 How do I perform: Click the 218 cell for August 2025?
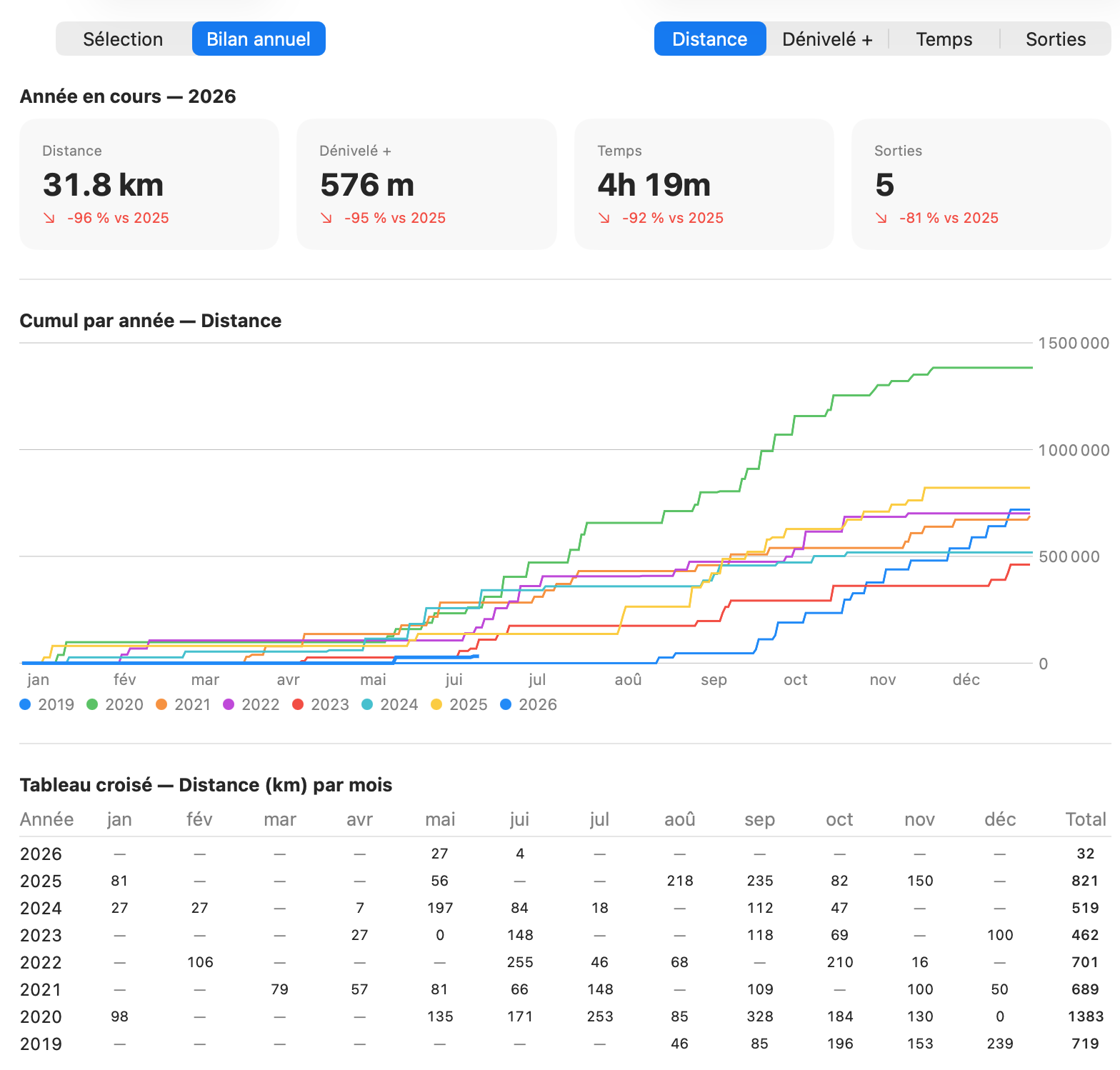[x=680, y=881]
